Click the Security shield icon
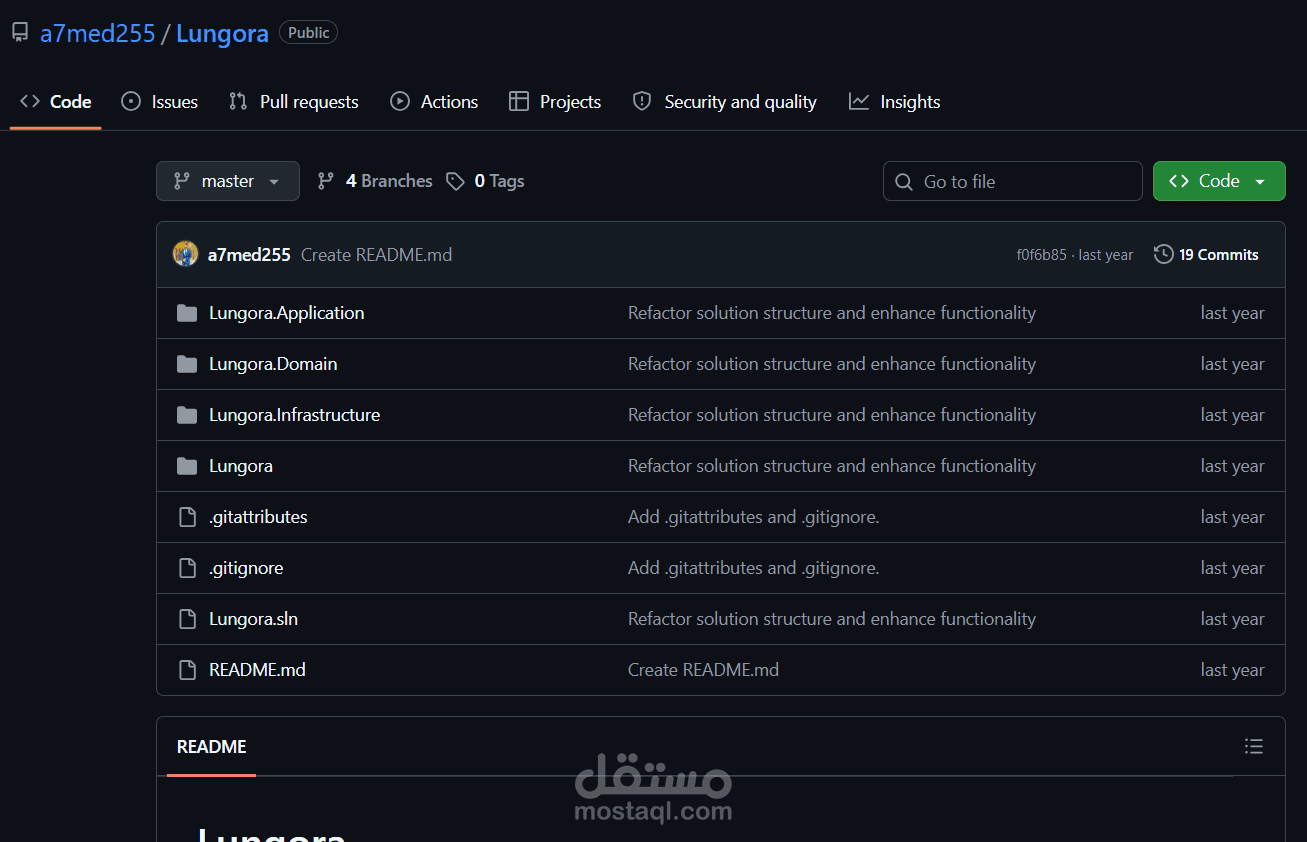Viewport: 1307px width, 842px height. [x=642, y=102]
